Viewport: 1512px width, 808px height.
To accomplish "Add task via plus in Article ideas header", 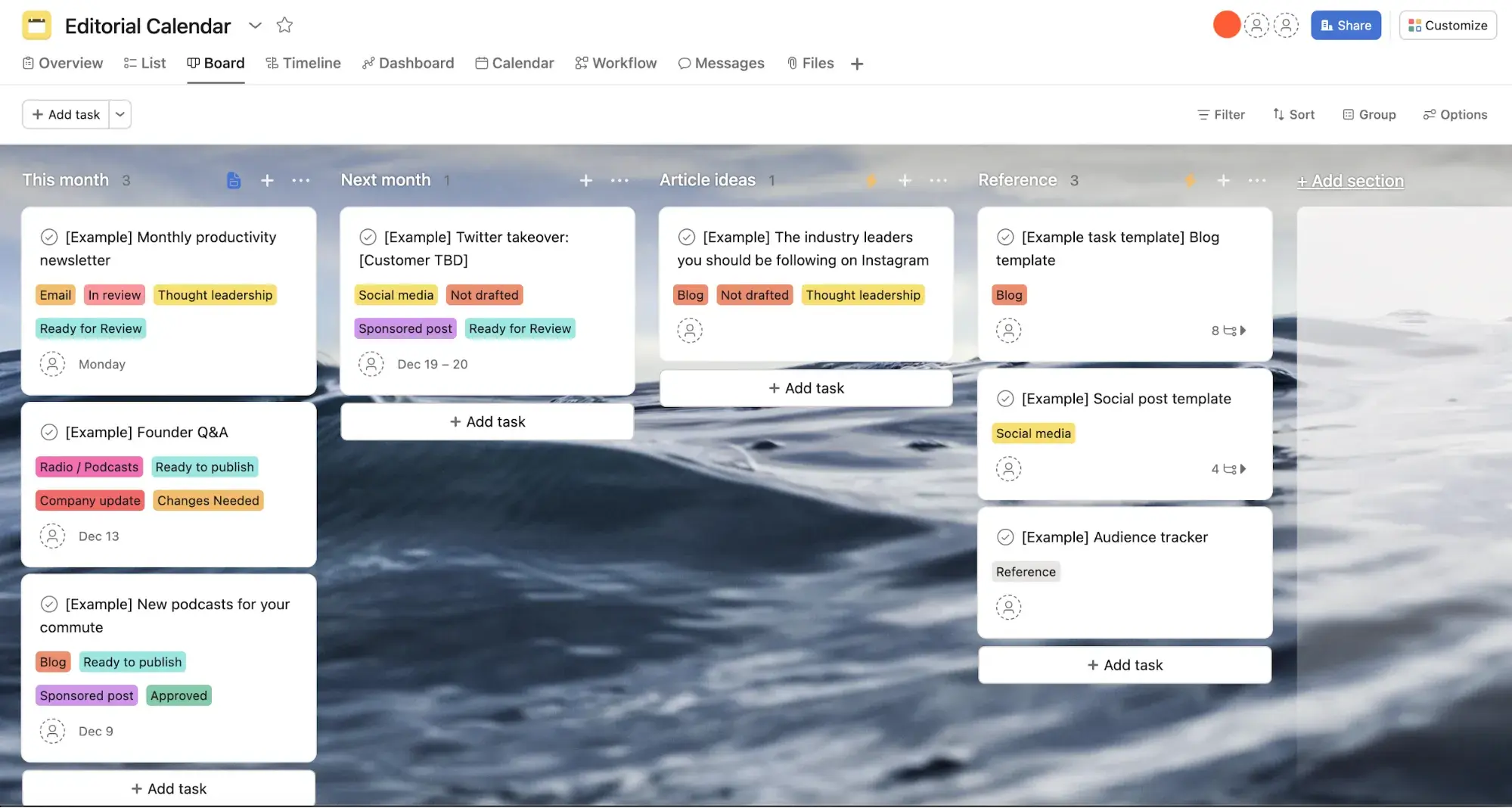I will click(x=905, y=180).
